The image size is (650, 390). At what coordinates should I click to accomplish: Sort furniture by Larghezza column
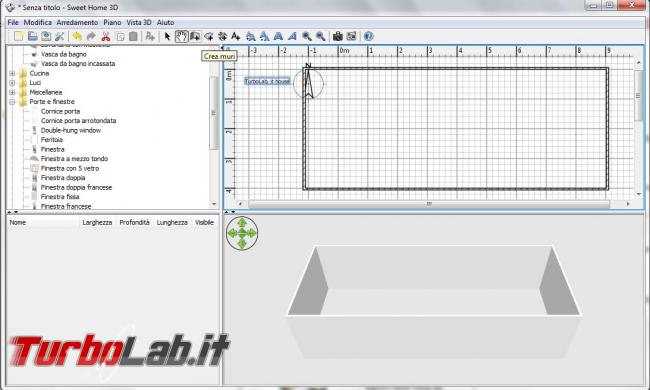tap(97, 223)
